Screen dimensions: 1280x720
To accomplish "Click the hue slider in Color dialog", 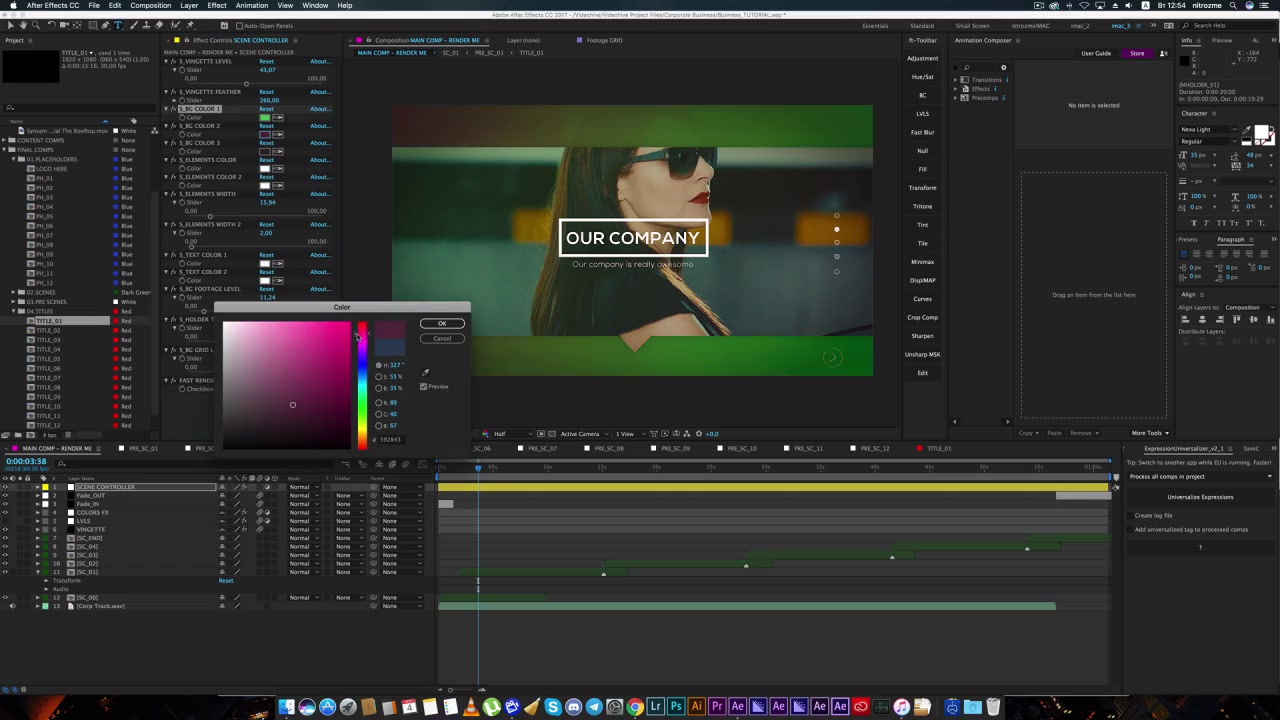I will pos(362,385).
